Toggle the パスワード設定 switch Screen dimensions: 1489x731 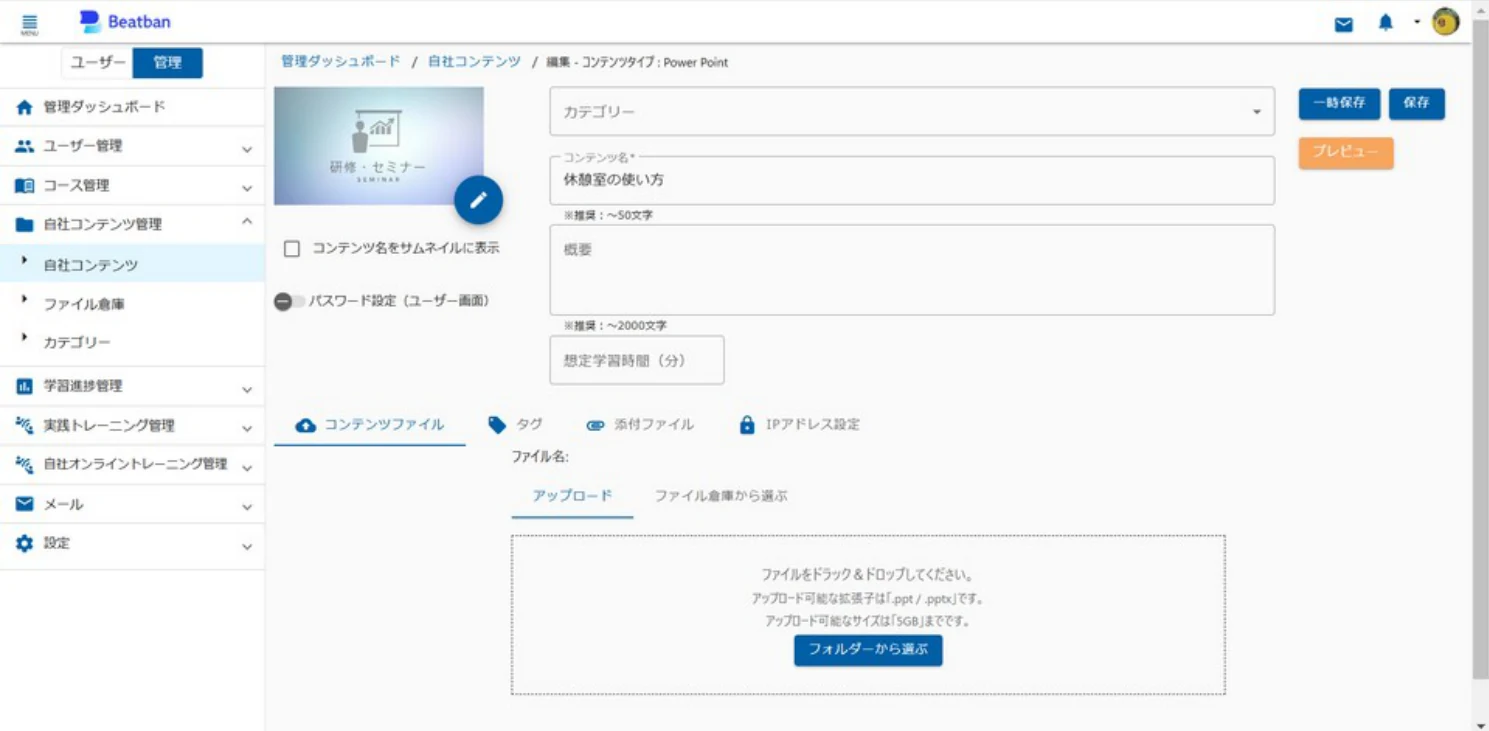(x=290, y=301)
